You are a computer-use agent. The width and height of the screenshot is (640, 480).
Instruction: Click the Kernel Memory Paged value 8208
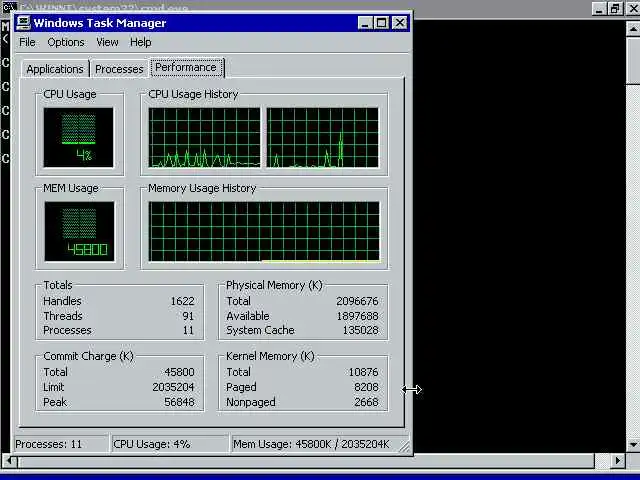click(366, 387)
